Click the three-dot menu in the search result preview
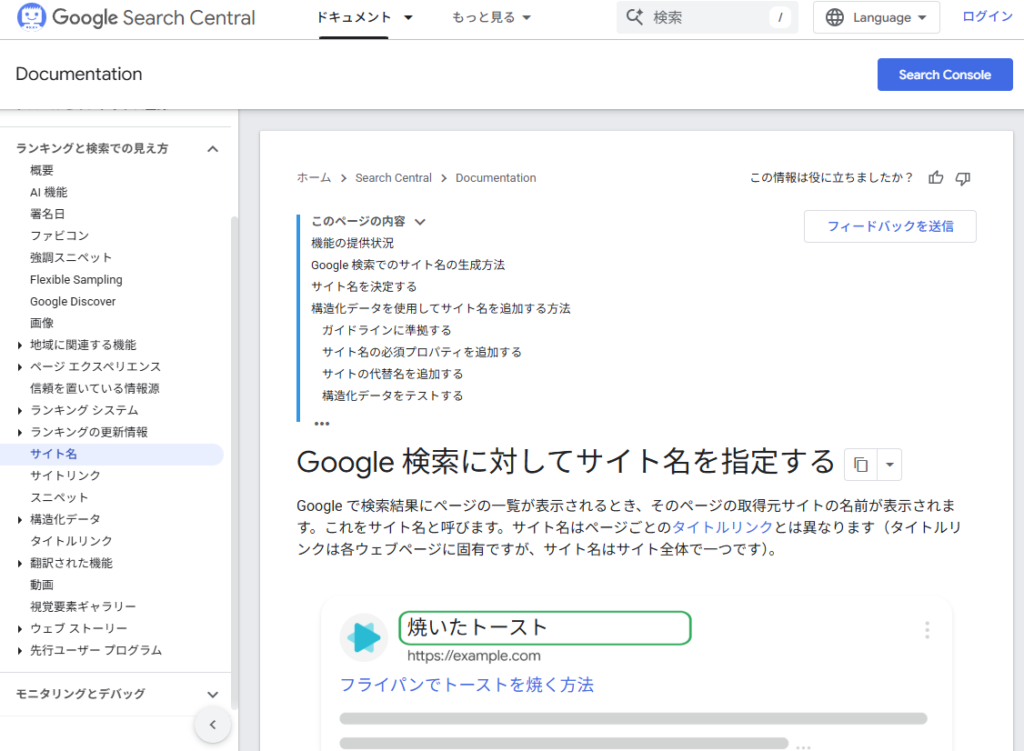The width and height of the screenshot is (1024, 751). point(927,630)
